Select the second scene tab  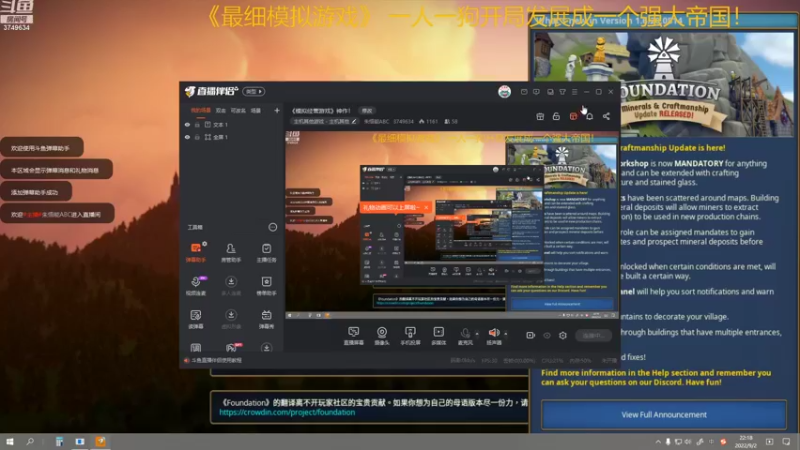(220, 110)
